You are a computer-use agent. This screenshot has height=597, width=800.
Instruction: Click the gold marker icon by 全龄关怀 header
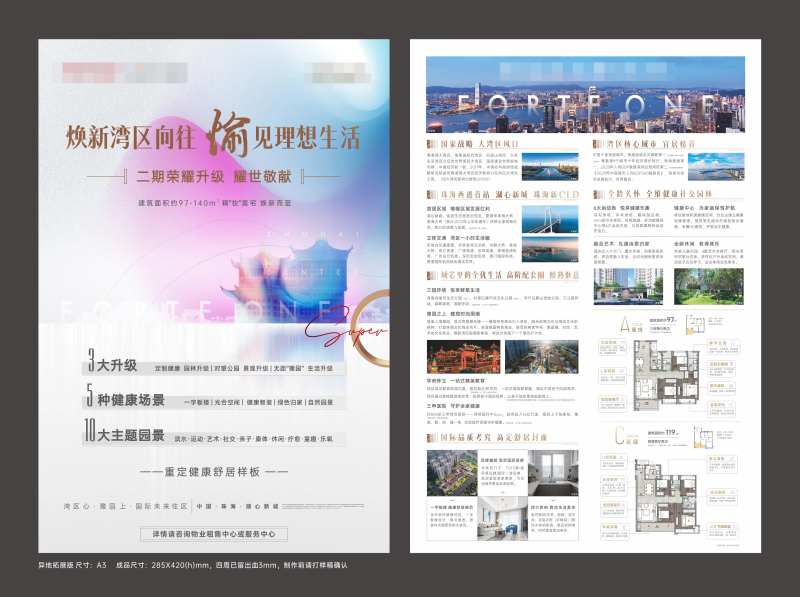click(596, 192)
